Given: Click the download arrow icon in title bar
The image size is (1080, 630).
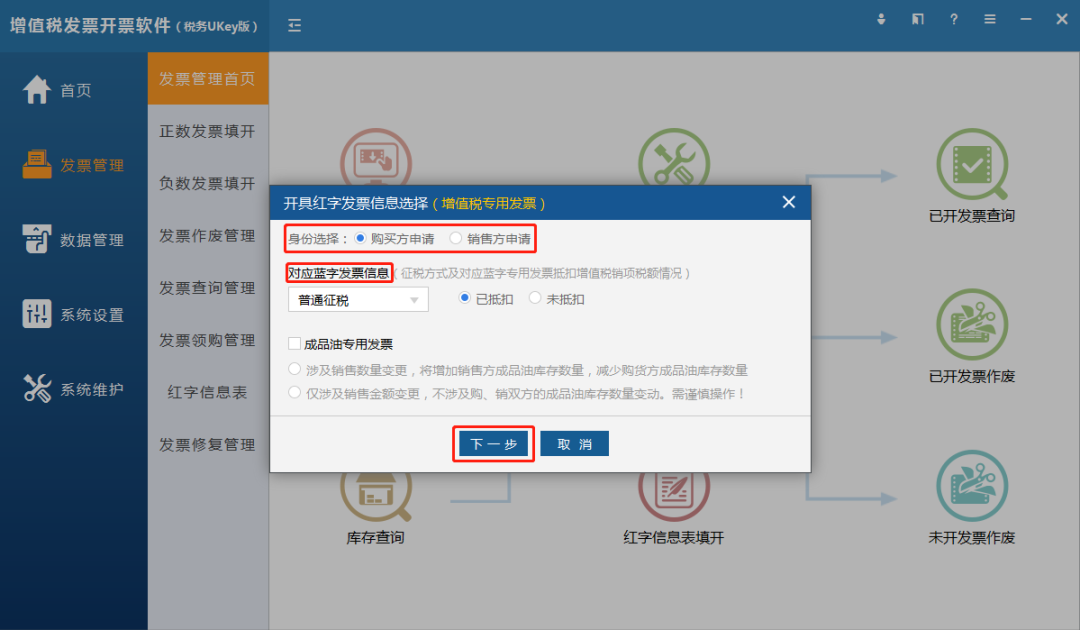Looking at the screenshot, I should coord(882,19).
